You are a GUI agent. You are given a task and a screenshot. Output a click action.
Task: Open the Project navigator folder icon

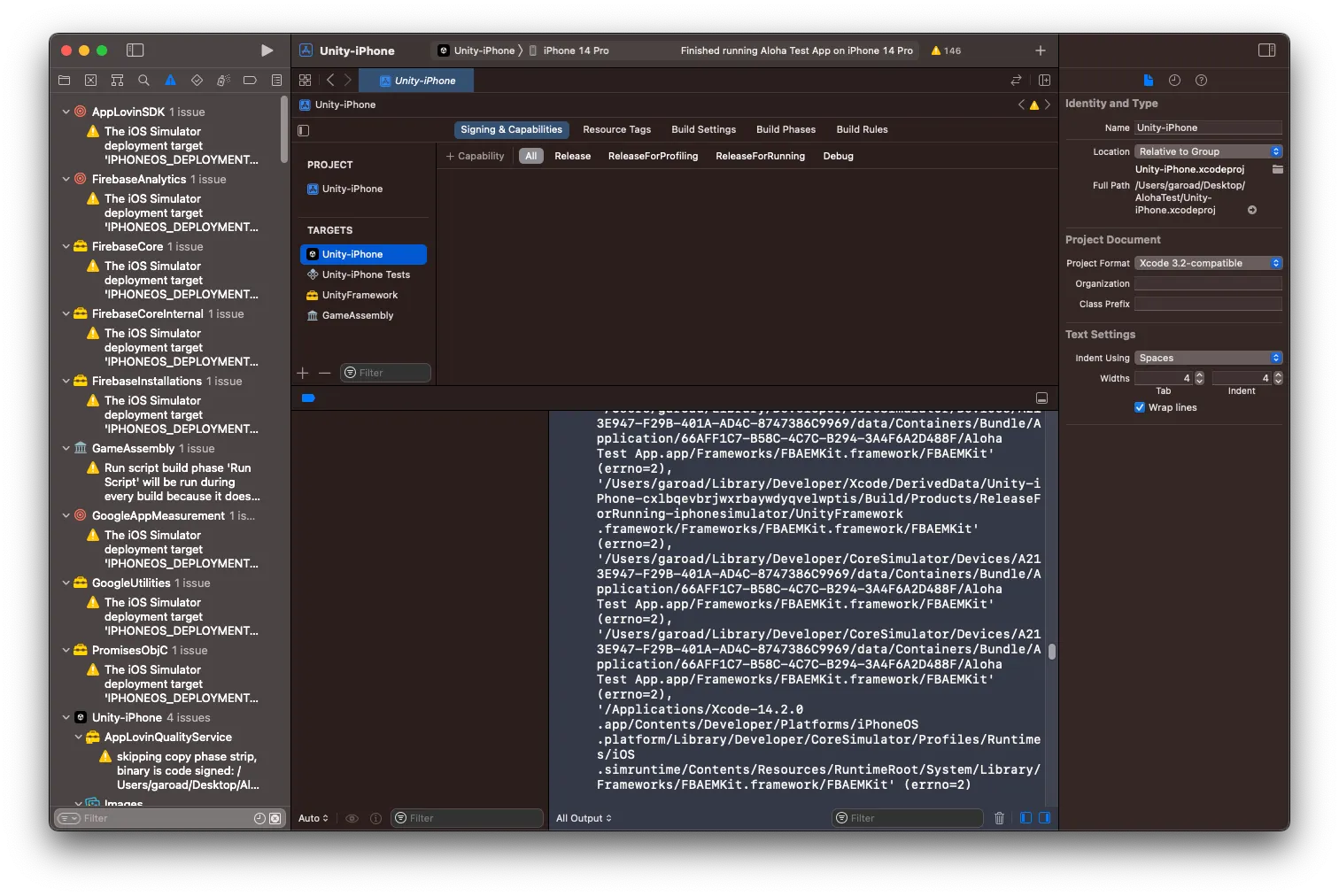click(x=64, y=81)
